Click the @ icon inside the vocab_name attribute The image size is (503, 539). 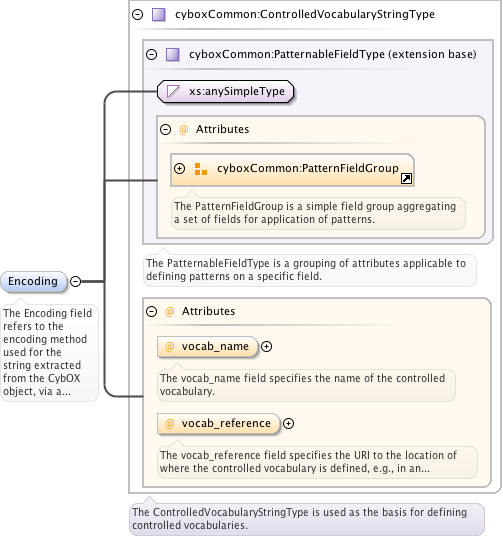click(170, 346)
